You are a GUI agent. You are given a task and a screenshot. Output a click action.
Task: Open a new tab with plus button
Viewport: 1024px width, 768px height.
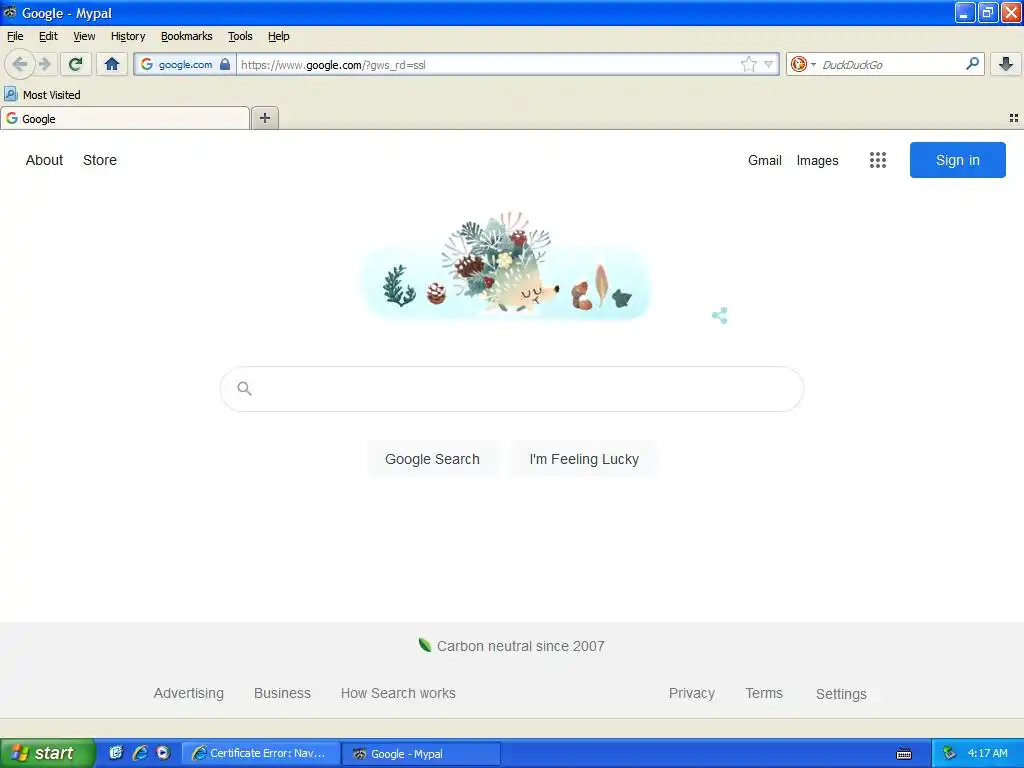(x=264, y=118)
